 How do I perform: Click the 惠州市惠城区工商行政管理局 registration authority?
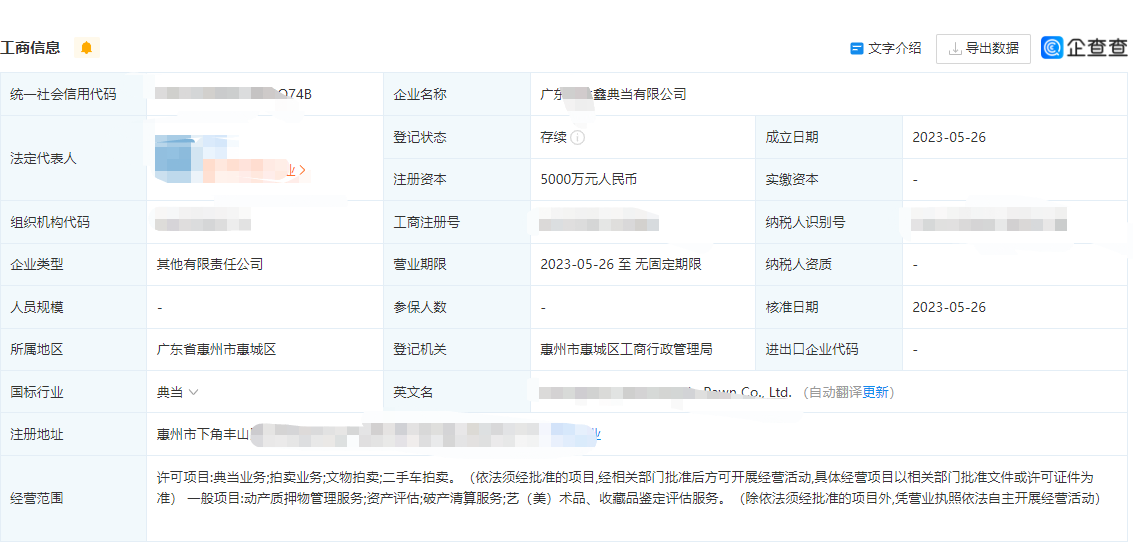click(625, 350)
